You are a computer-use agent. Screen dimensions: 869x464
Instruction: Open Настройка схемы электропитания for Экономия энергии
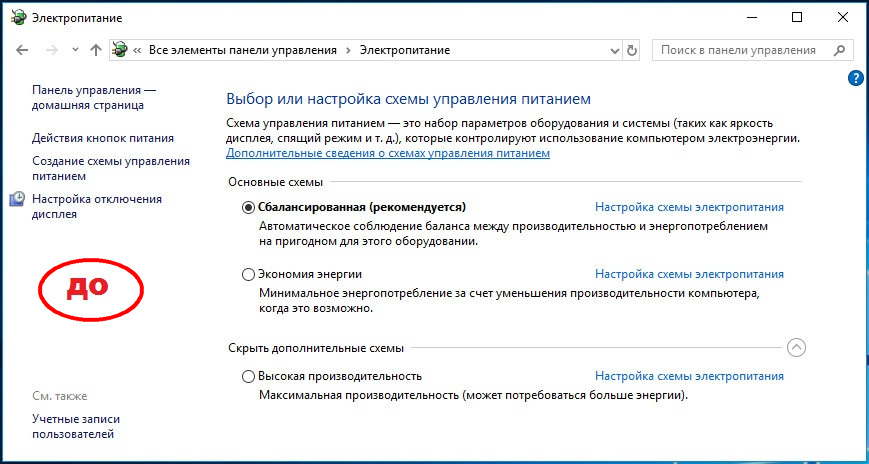click(x=689, y=274)
